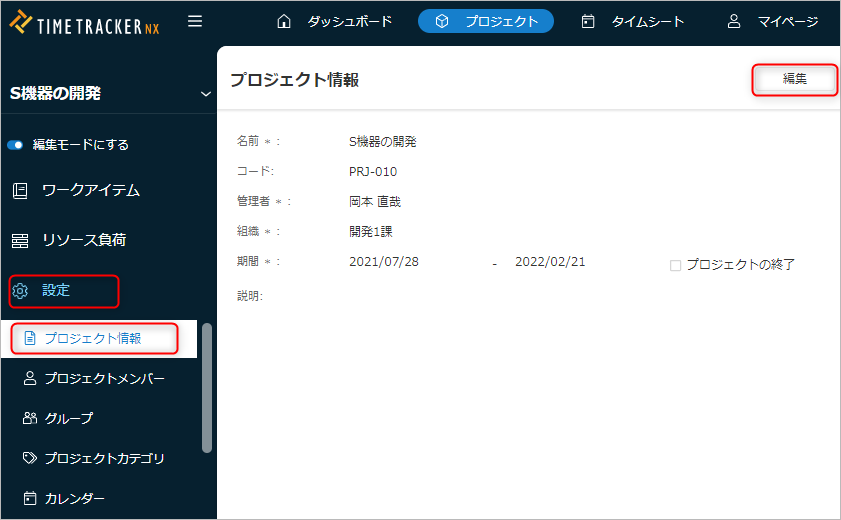Click the work item icon in sidebar
This screenshot has height=520, width=841.
(20, 191)
